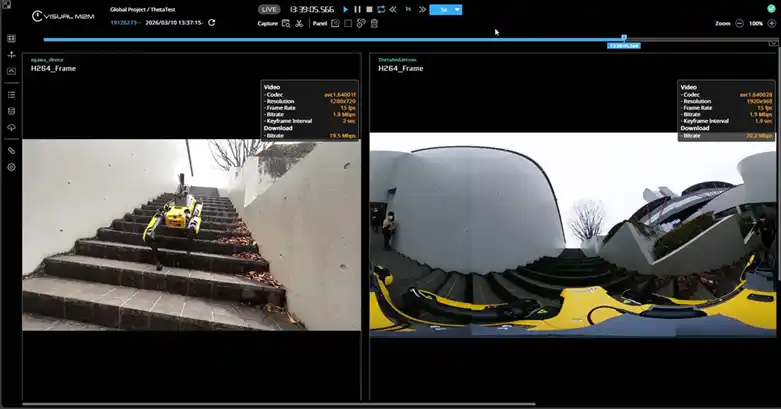Click the collapse-panel chevron box icon in sidebar
Image resolution: width=781 pixels, height=409 pixels.
coord(11,71)
